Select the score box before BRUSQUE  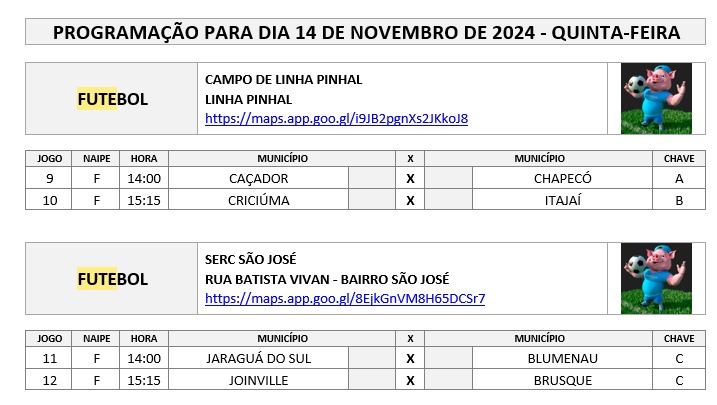coord(449,380)
